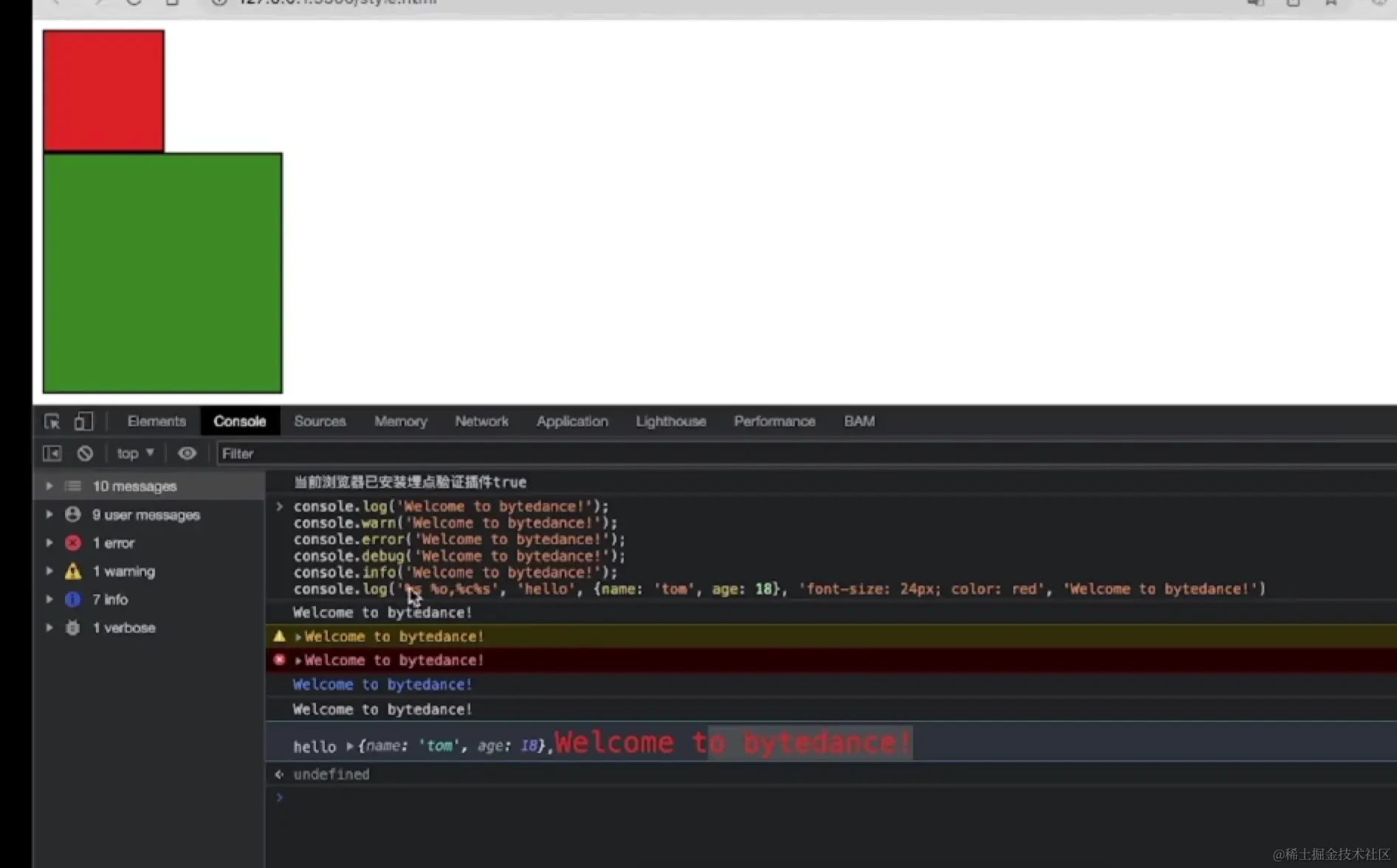Click the console.info input code line
This screenshot has width=1397, height=868.
[x=455, y=572]
